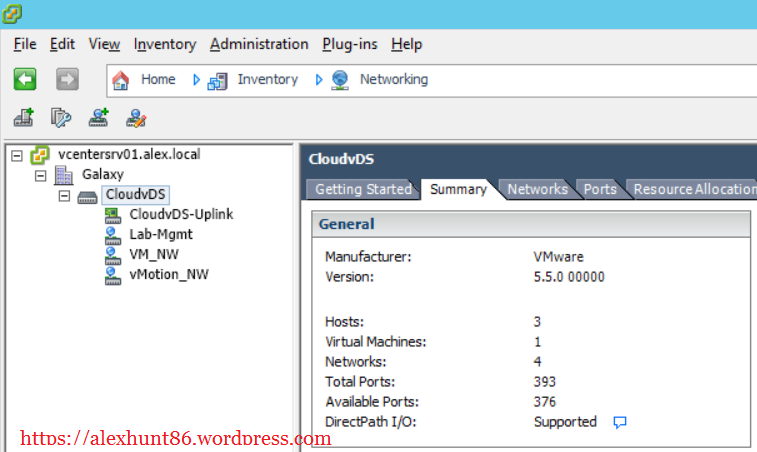Viewport: 757px width, 452px height.
Task: Select the Summary tab
Action: pos(458,189)
